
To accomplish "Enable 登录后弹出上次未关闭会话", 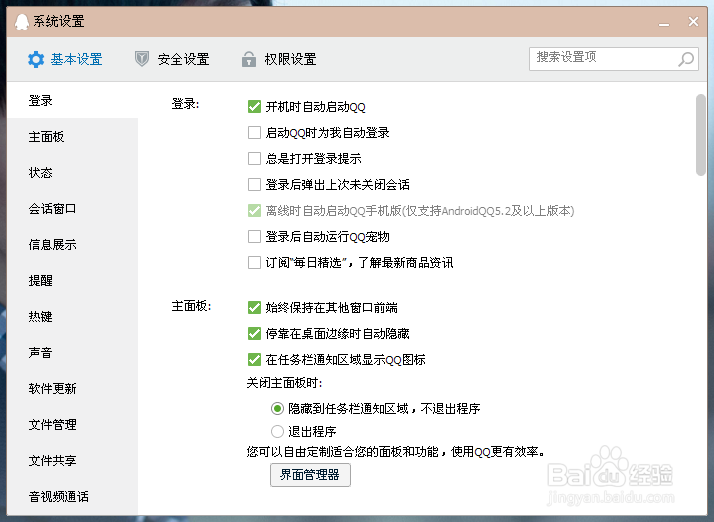I will click(254, 184).
